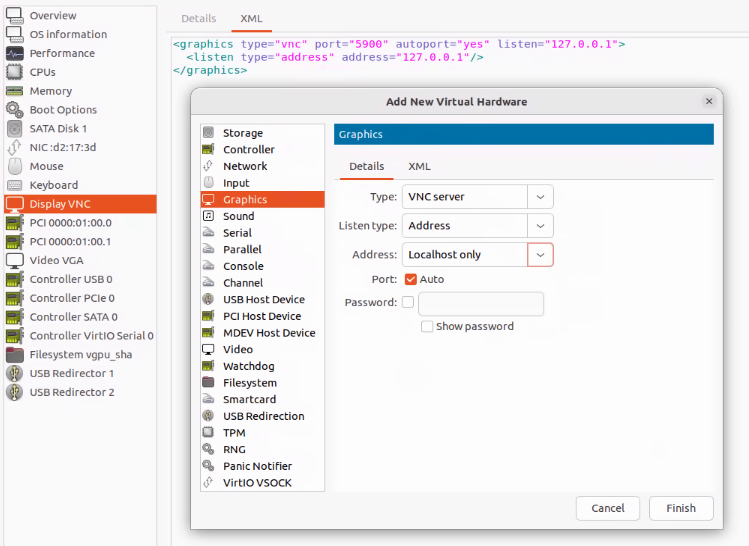749x546 pixels.
Task: Toggle the Show password checkbox
Action: (427, 326)
